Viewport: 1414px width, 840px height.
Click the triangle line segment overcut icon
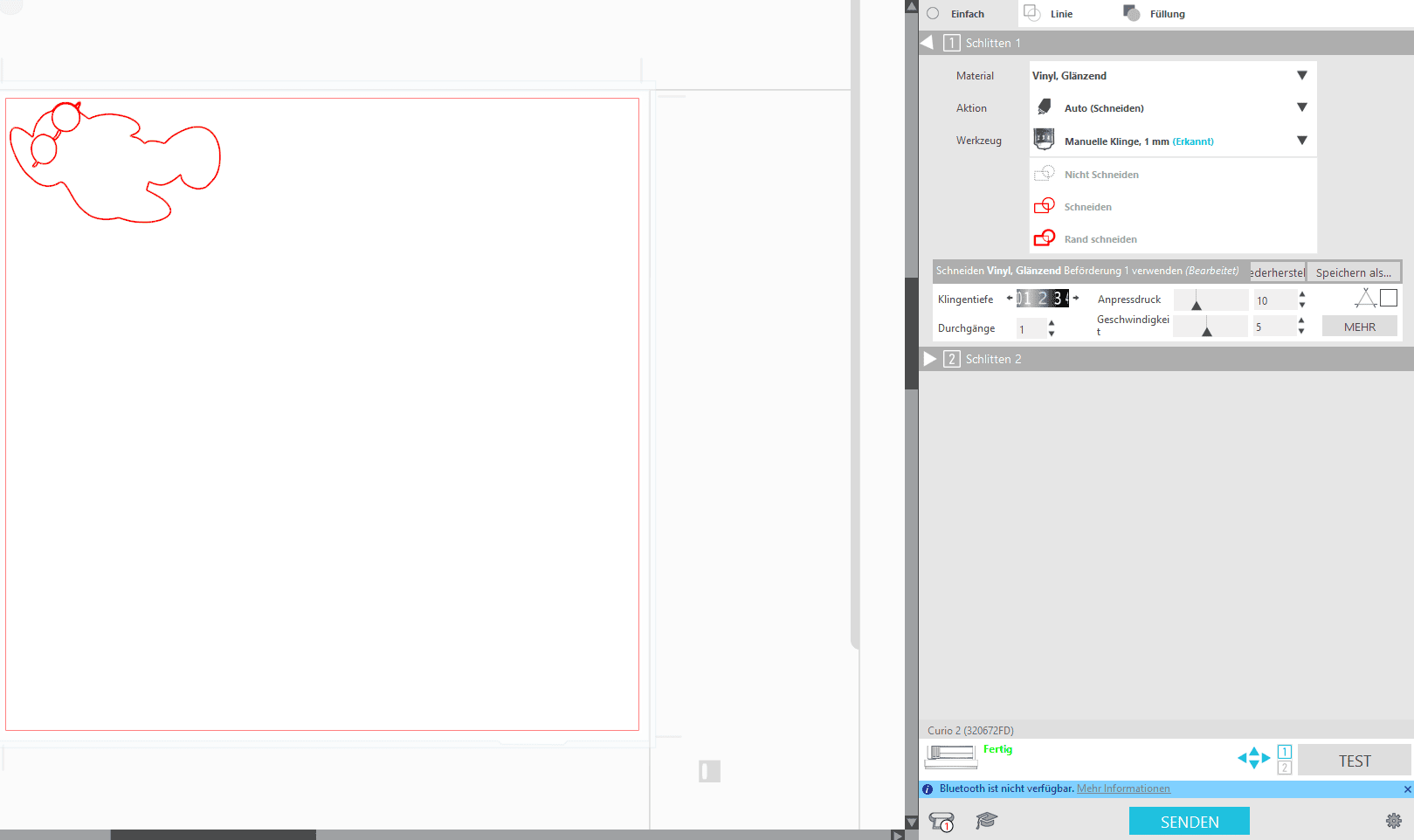[x=1365, y=299]
